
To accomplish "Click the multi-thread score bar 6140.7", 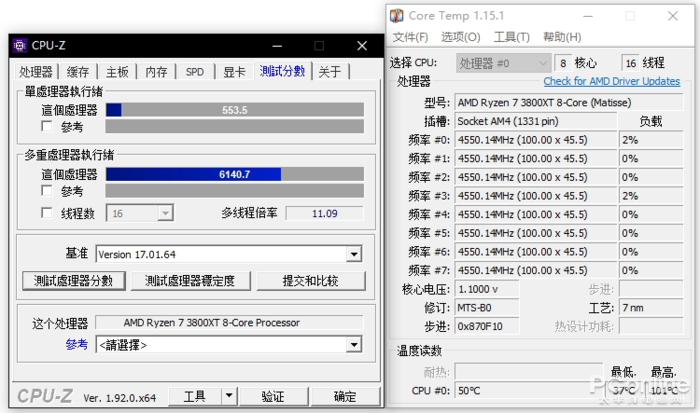I will click(235, 174).
